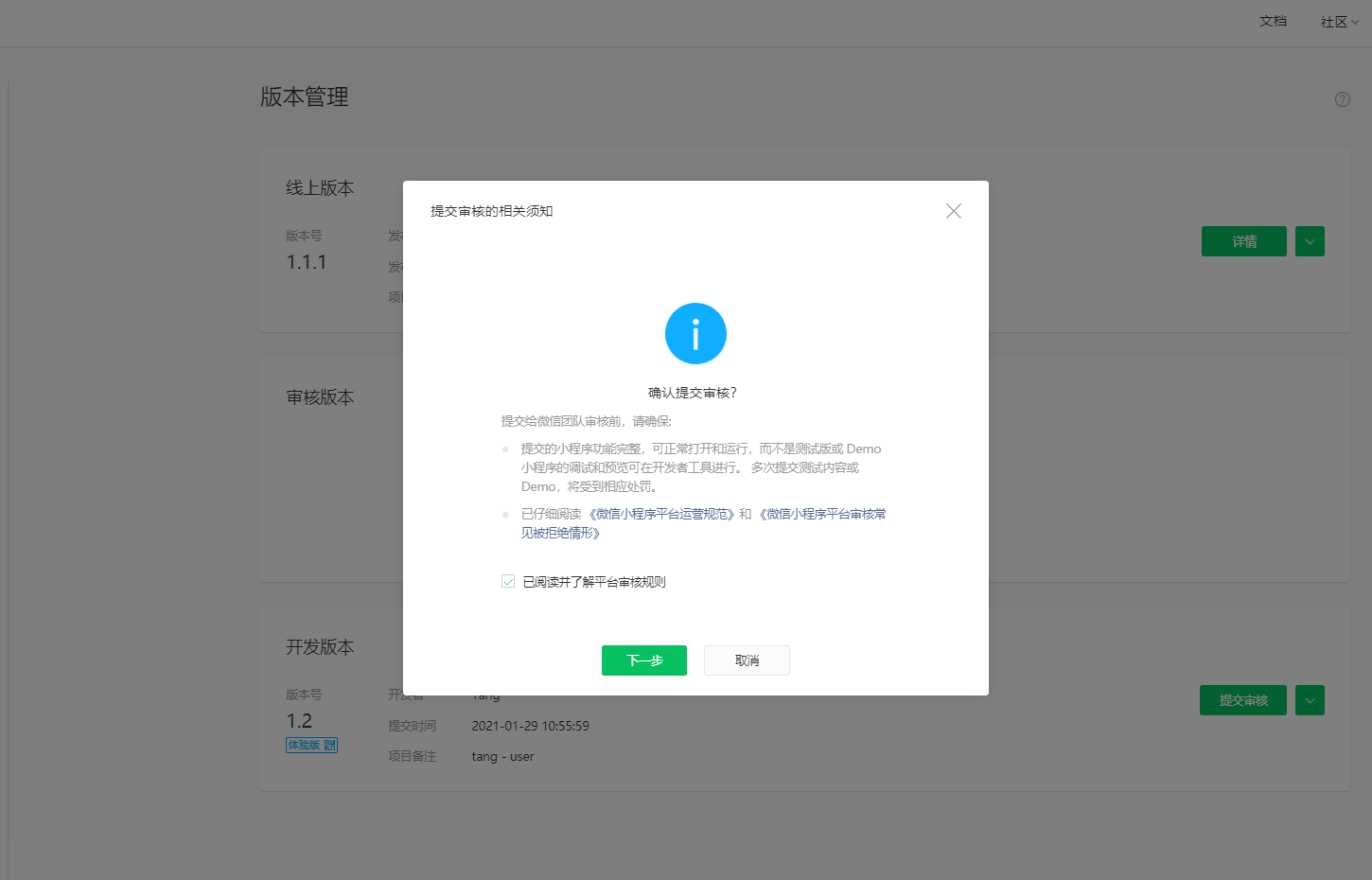Select the developer name tang
The image size is (1372, 880).
click(485, 695)
